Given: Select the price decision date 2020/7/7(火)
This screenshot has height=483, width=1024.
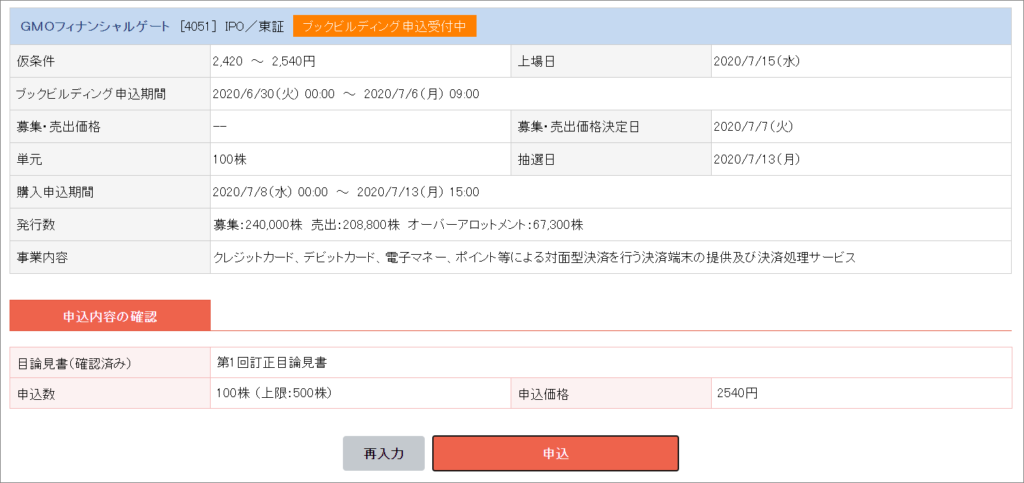Looking at the screenshot, I should 753,127.
